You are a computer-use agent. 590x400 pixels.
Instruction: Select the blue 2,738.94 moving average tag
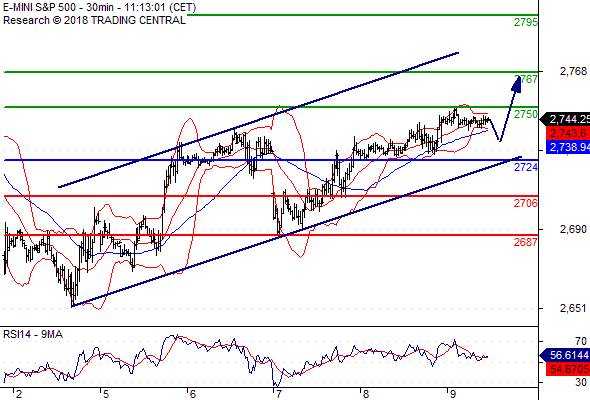568,147
